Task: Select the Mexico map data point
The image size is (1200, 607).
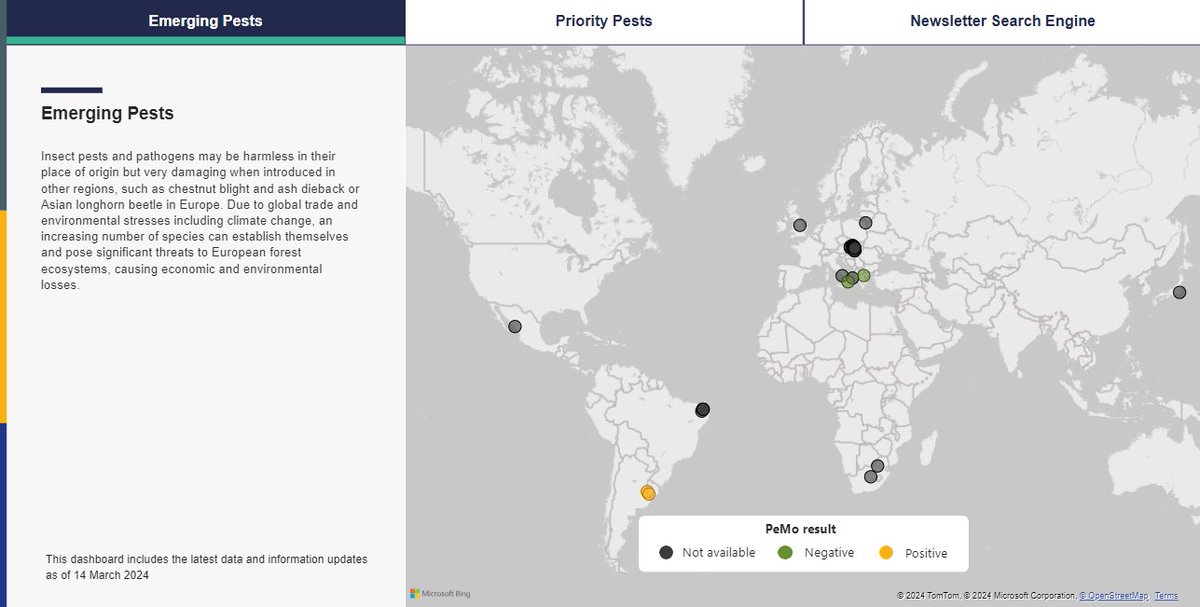Action: (x=515, y=326)
